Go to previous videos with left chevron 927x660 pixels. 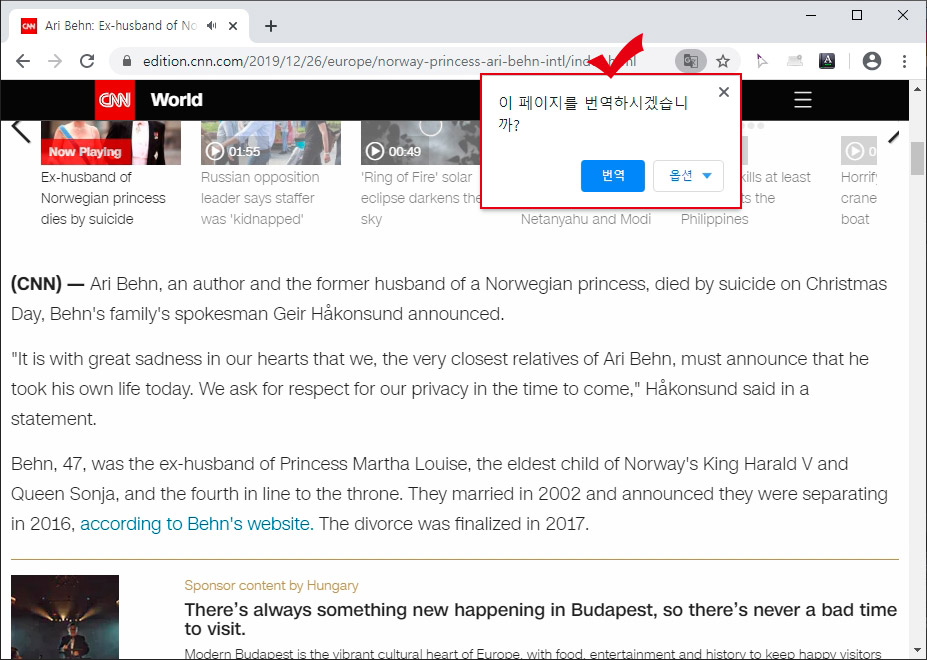(21, 131)
